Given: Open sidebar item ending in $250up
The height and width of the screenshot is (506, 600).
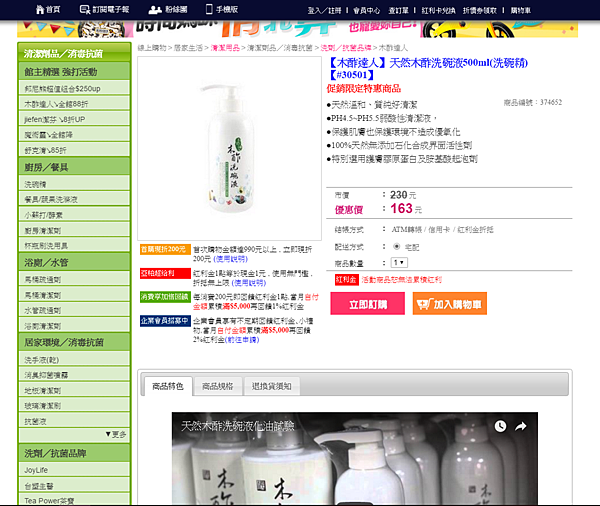Looking at the screenshot, I should 74,88.
